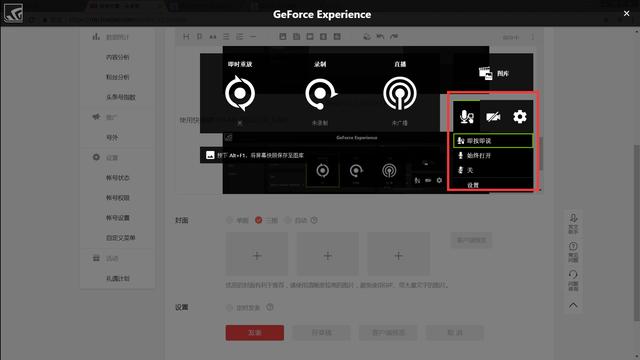Open overlay settings gear icon

pos(520,117)
